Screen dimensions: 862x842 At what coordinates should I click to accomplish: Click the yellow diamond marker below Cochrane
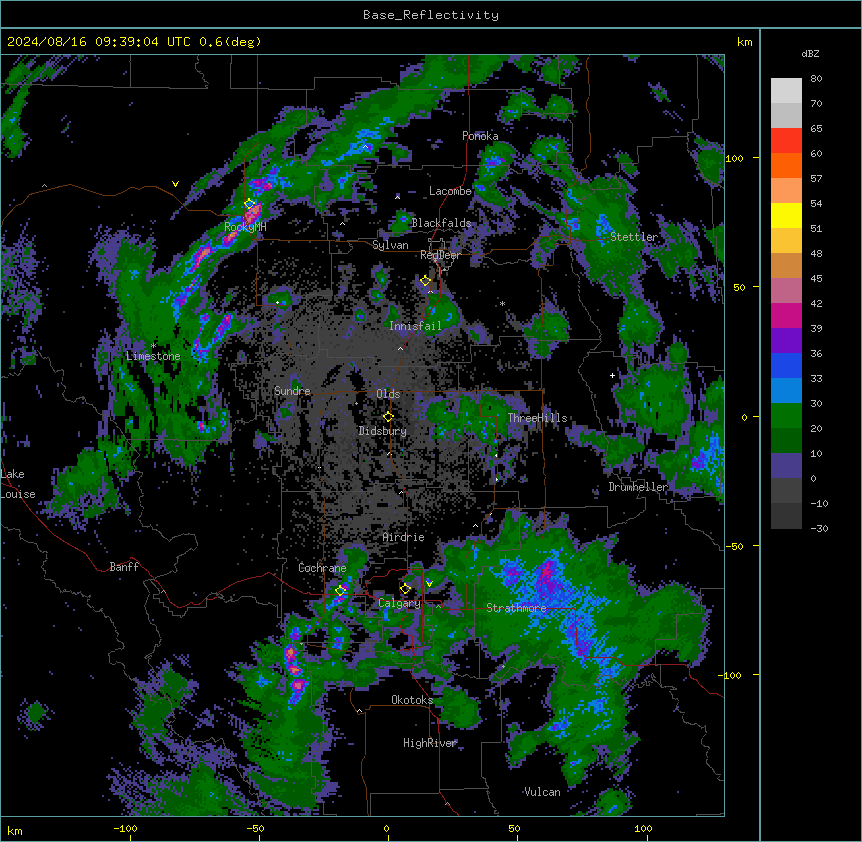click(x=340, y=590)
